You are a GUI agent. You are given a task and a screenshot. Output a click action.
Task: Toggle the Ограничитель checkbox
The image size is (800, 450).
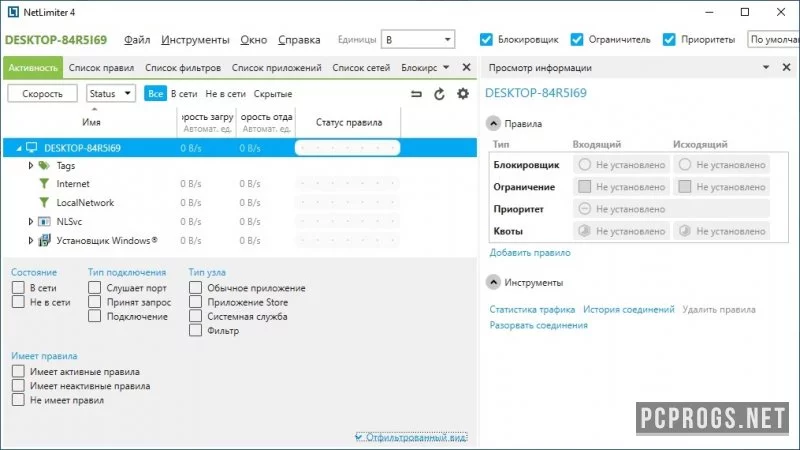(x=577, y=39)
